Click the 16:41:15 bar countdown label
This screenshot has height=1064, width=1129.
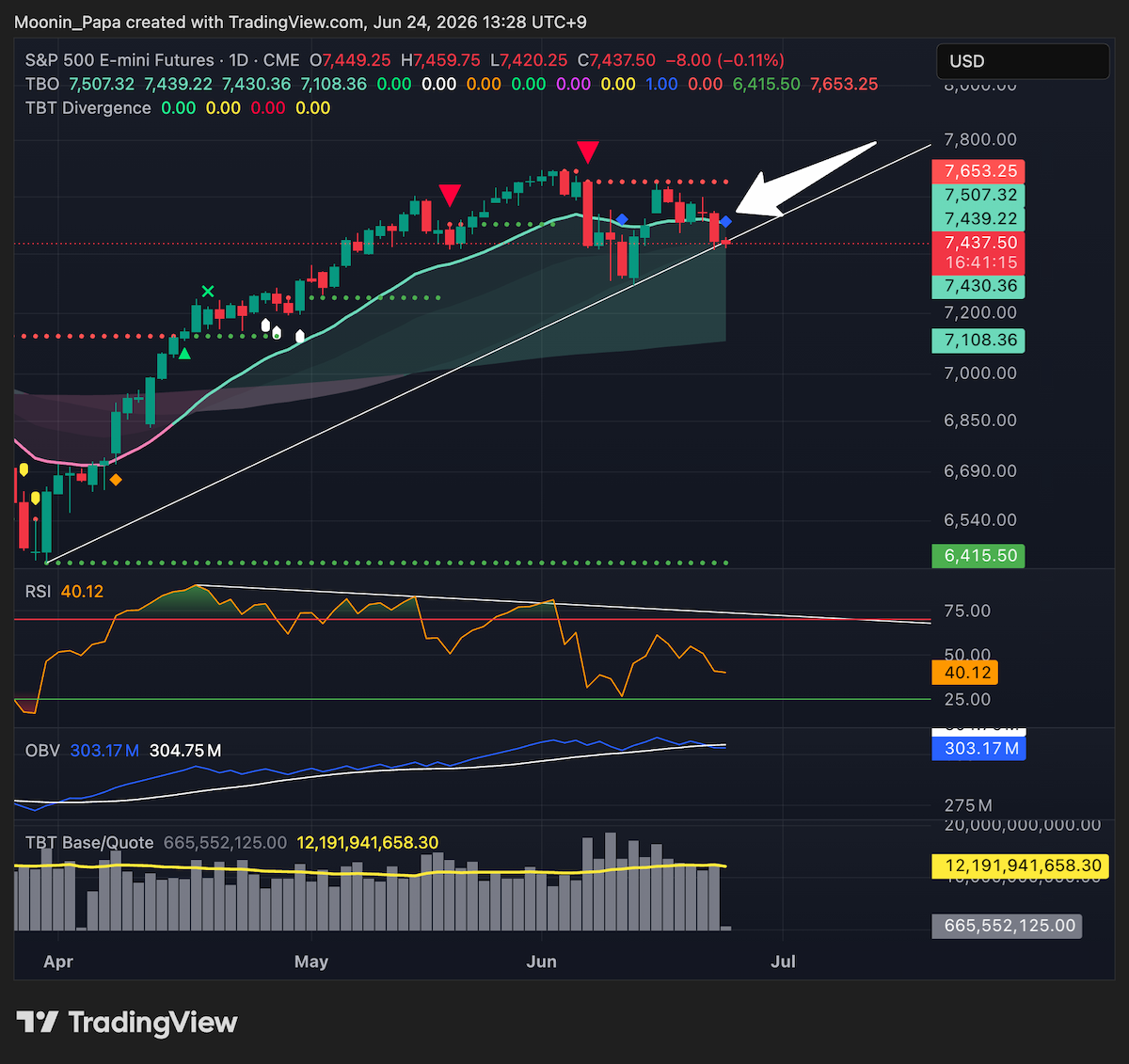click(x=978, y=262)
